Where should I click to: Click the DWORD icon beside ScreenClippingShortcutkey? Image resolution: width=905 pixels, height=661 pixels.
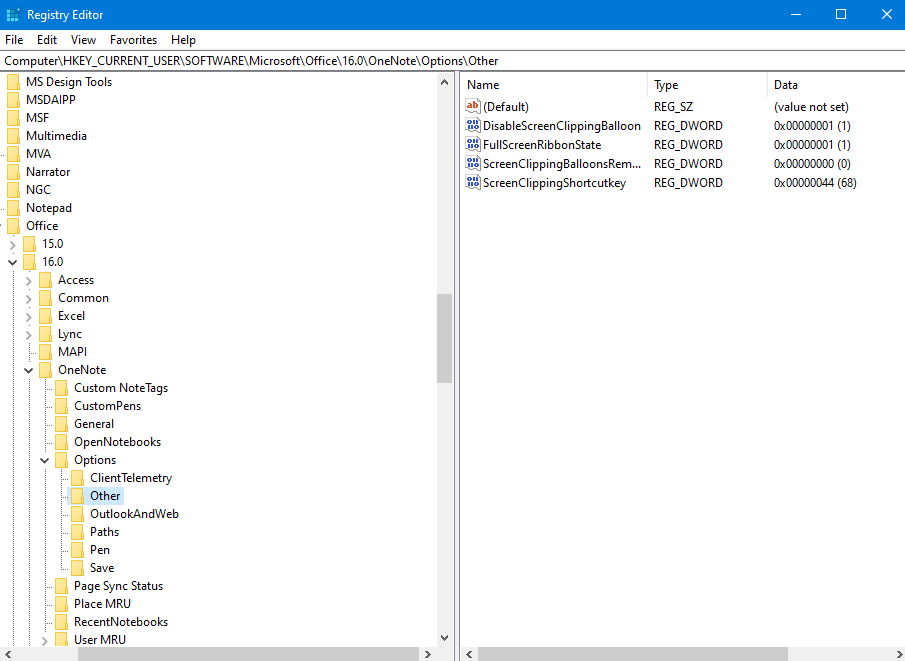[473, 183]
